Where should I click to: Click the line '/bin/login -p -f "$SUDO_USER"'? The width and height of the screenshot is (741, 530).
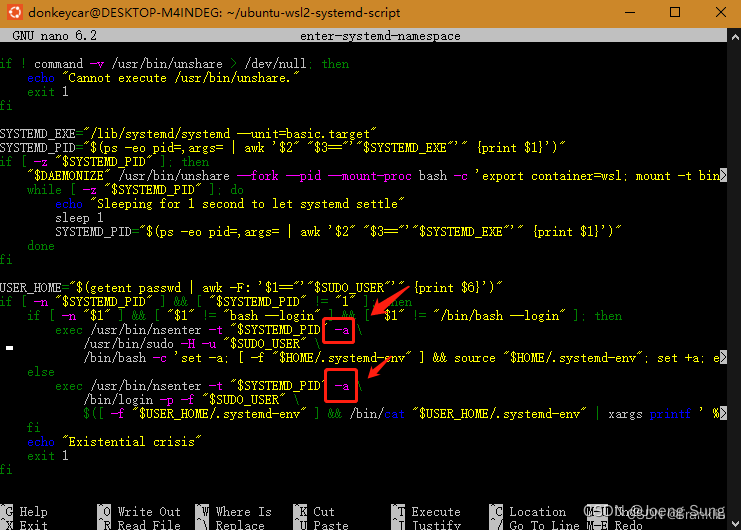(x=191, y=400)
